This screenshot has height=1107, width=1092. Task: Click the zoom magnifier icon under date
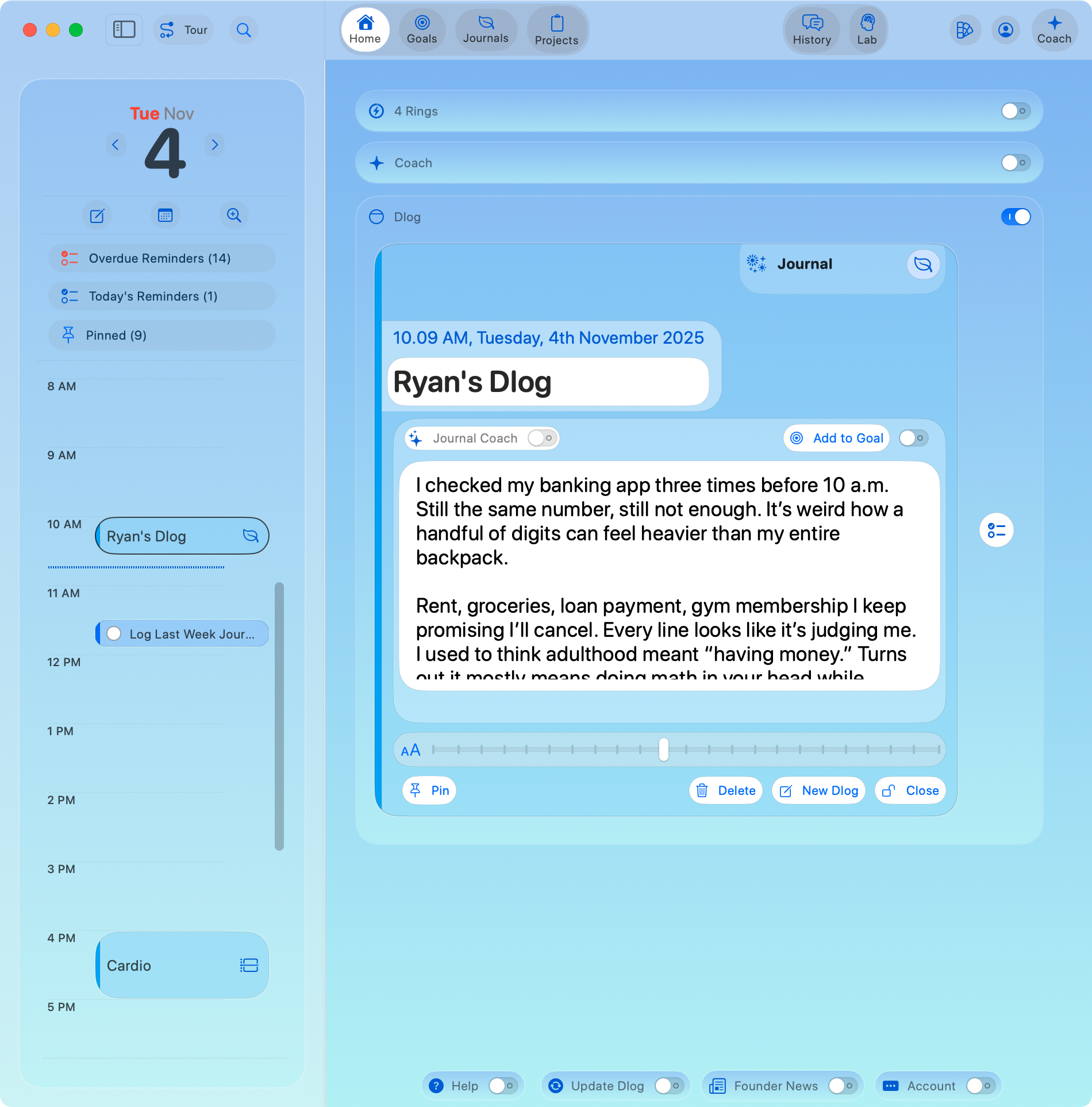tap(233, 216)
